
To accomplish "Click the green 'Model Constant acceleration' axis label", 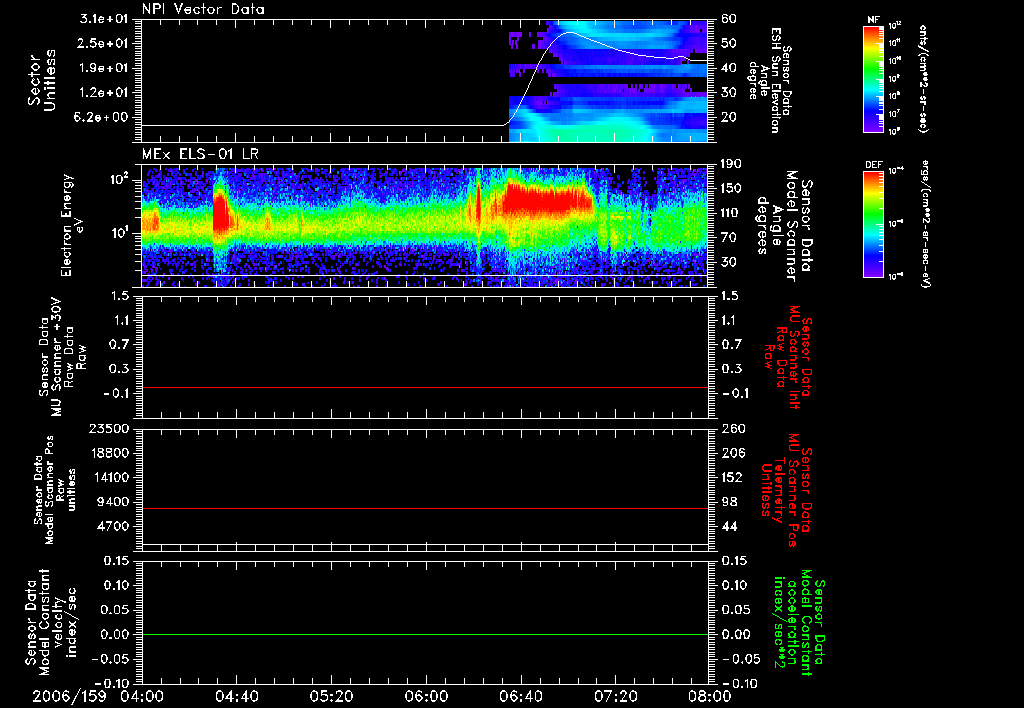I will click(798, 620).
